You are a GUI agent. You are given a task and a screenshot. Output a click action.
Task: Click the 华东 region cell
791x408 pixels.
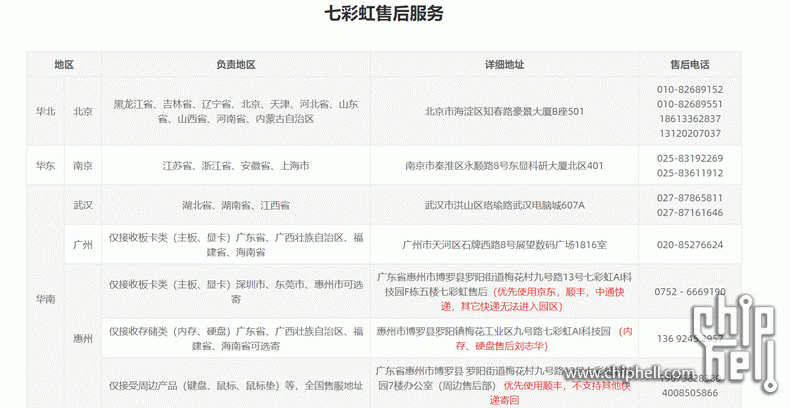(45, 165)
